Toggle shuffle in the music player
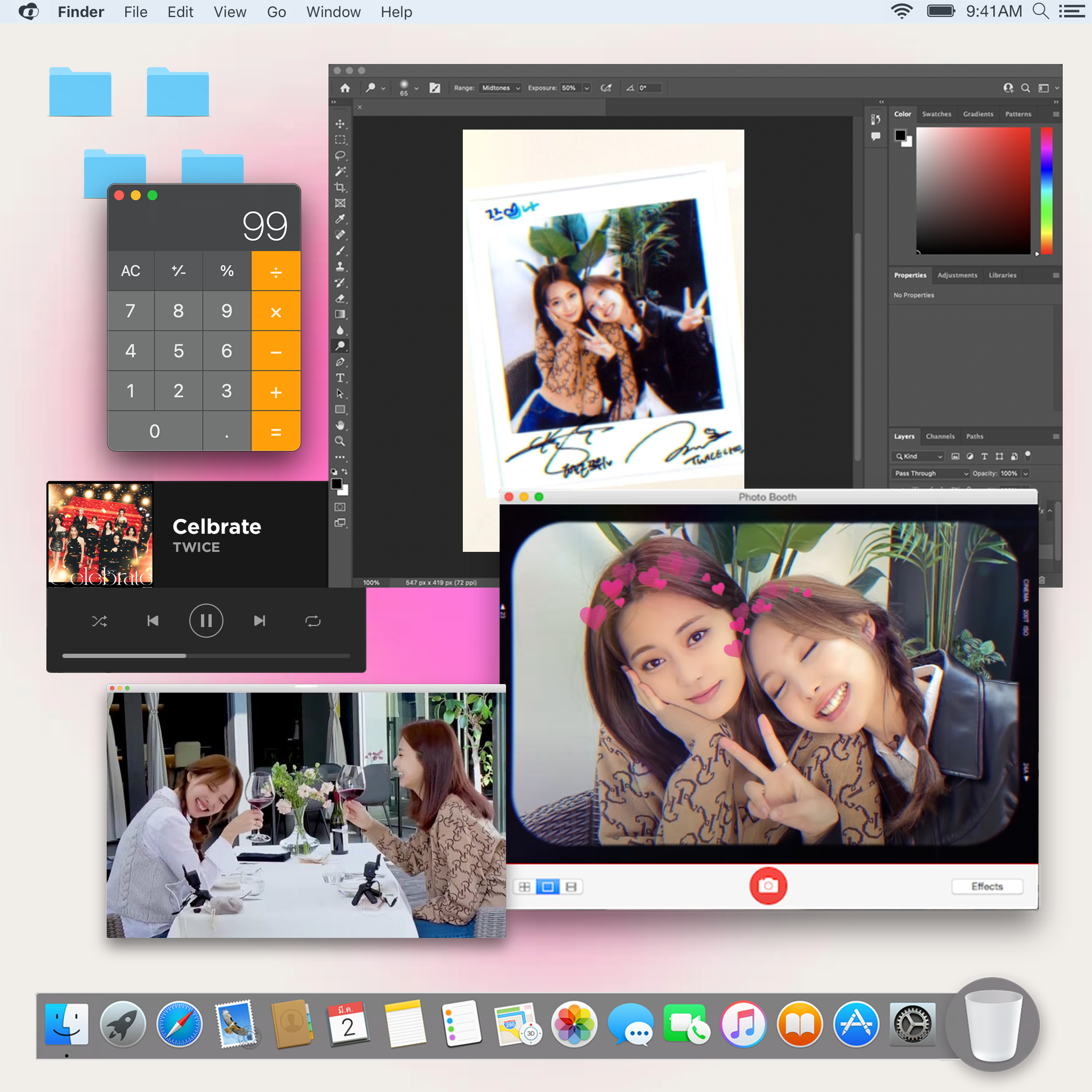The height and width of the screenshot is (1092, 1092). (x=100, y=621)
